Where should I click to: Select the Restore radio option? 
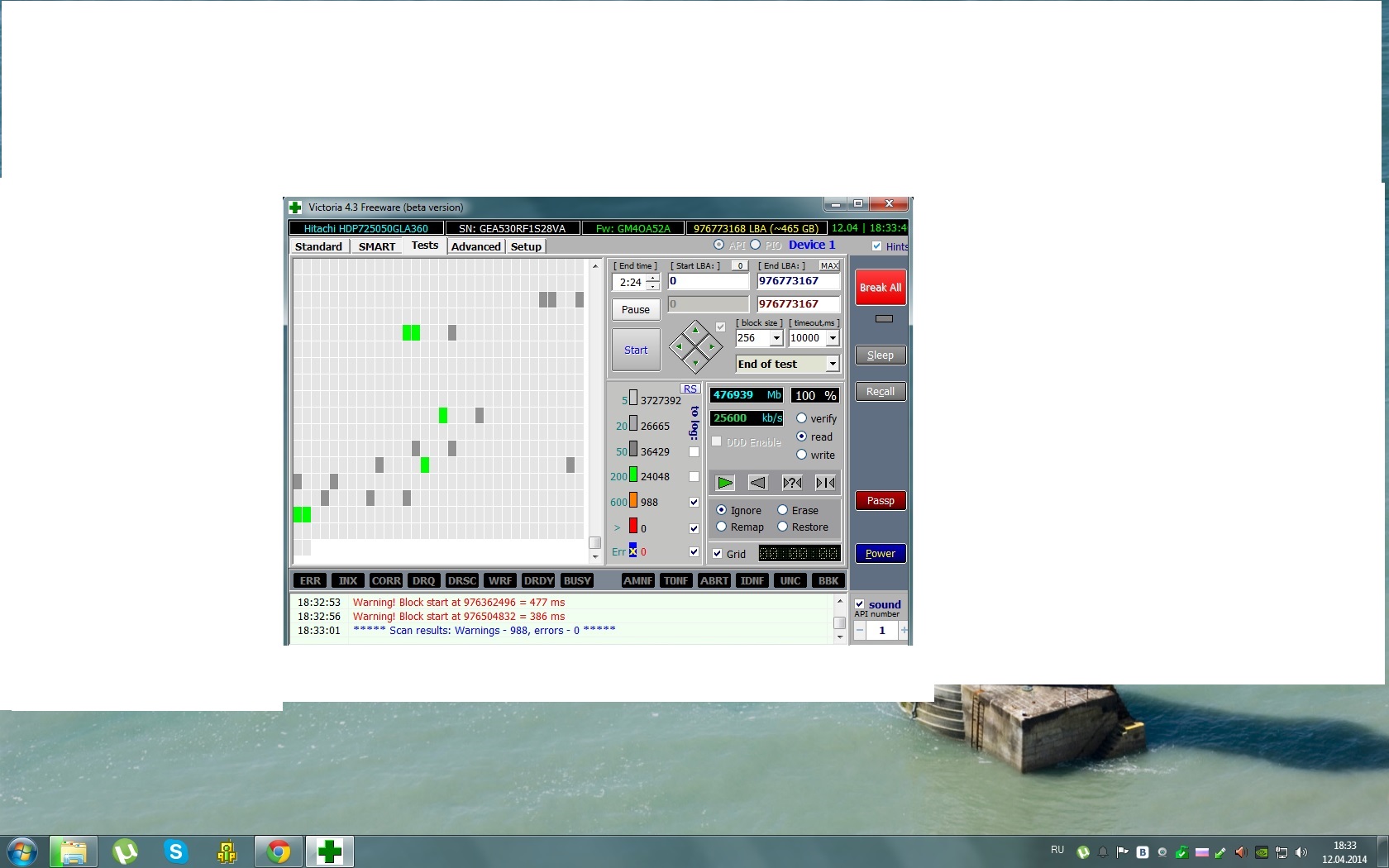click(782, 527)
